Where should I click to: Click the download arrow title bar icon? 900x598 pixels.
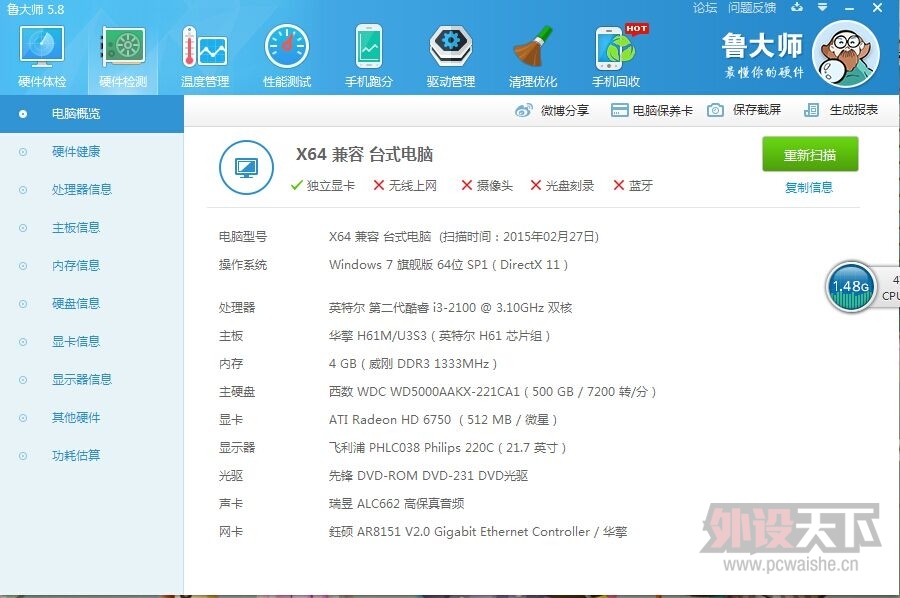click(x=797, y=7)
